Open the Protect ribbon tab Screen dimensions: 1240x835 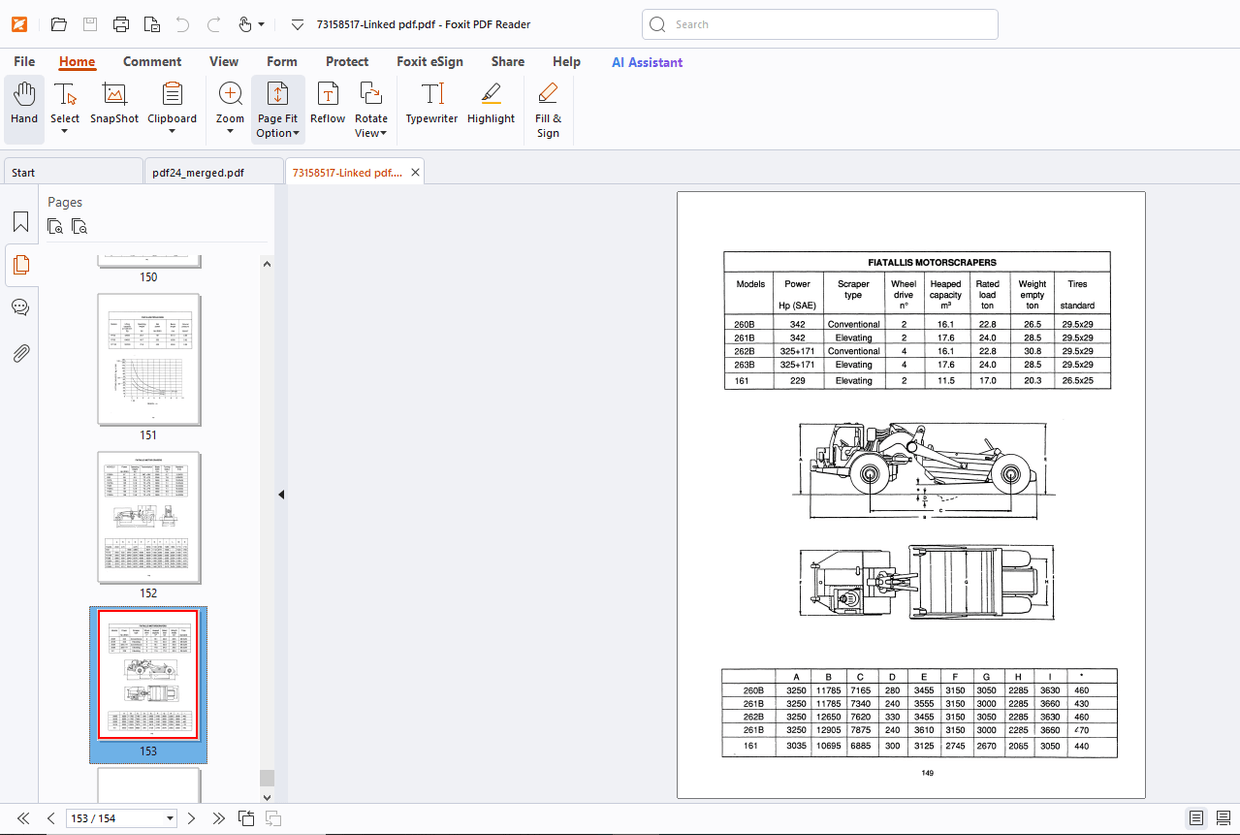pyautogui.click(x=347, y=62)
